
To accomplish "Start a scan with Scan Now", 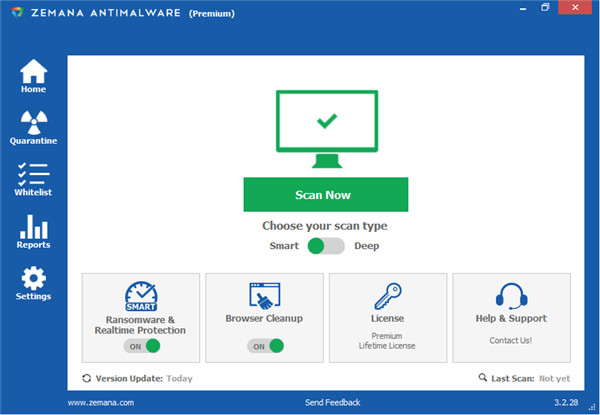I will point(326,194).
